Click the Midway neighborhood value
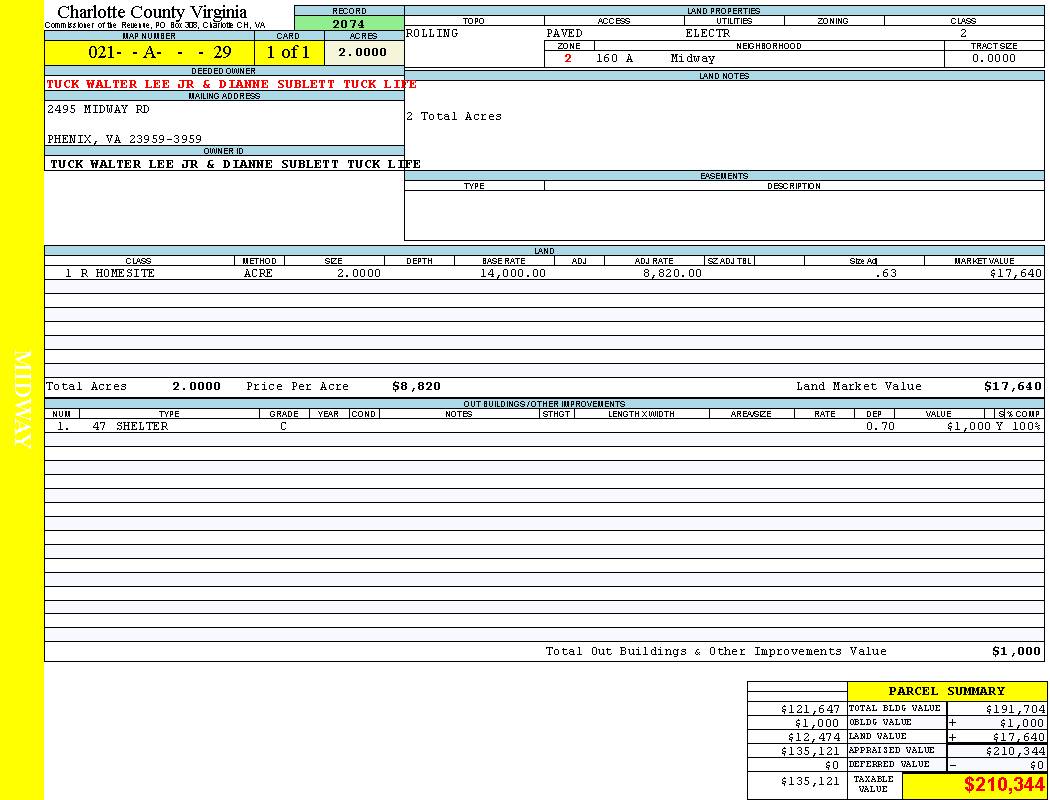 693,59
